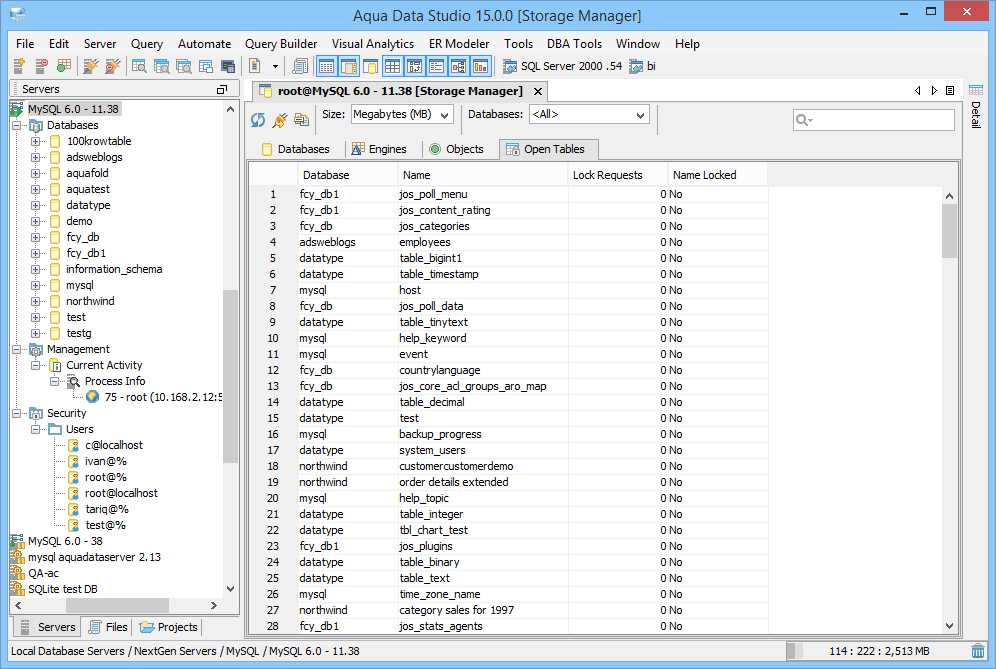
Task: Open the script document toolbar icon
Action: coord(255,65)
